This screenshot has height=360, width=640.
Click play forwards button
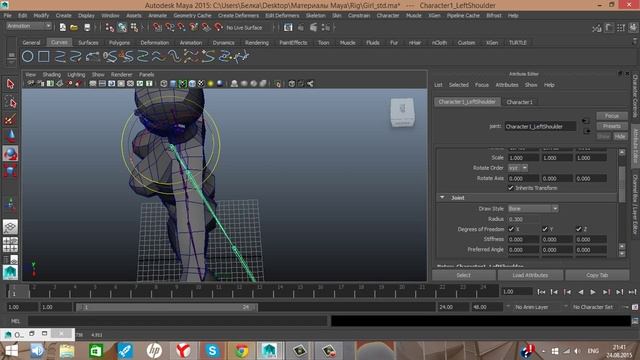[593, 292]
